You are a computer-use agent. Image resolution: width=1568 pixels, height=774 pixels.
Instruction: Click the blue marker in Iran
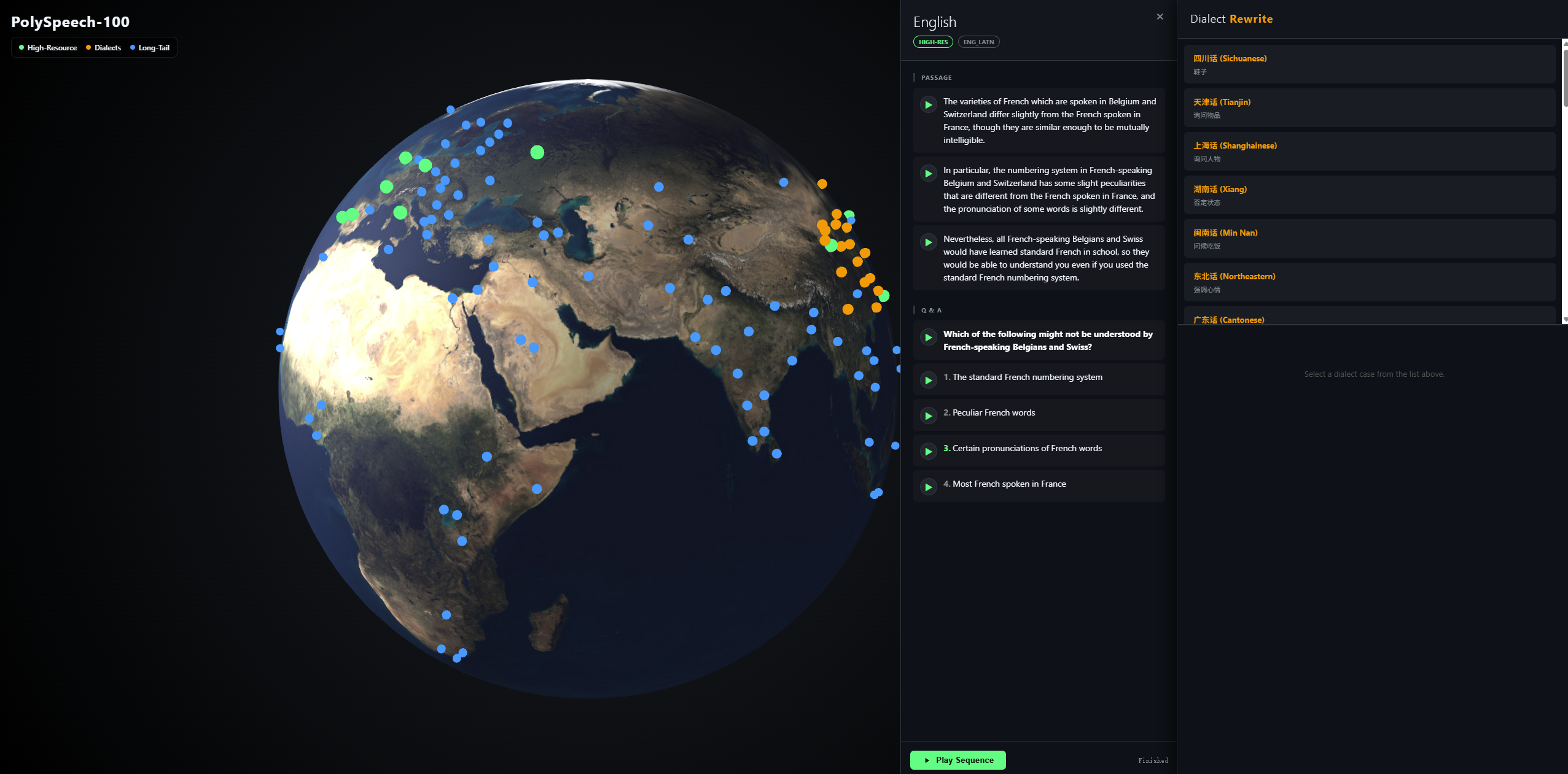click(588, 276)
